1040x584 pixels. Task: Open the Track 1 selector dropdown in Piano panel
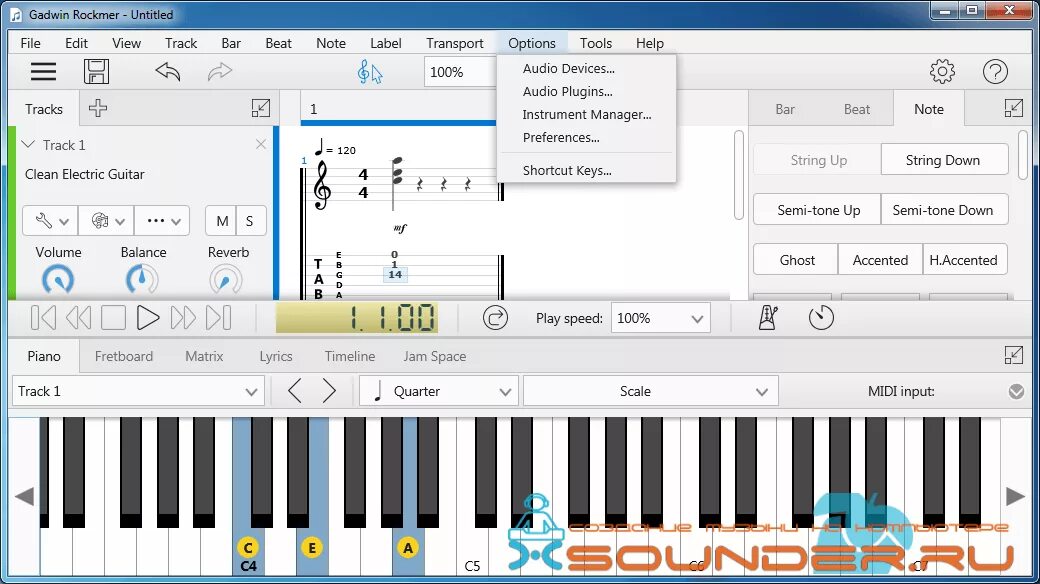(138, 391)
